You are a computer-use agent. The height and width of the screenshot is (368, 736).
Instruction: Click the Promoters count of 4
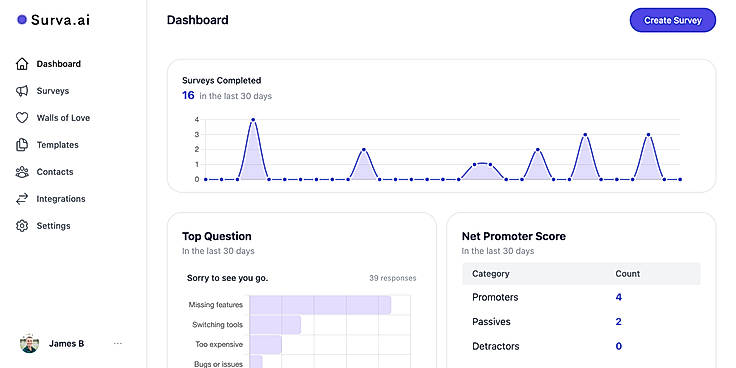[x=619, y=297]
